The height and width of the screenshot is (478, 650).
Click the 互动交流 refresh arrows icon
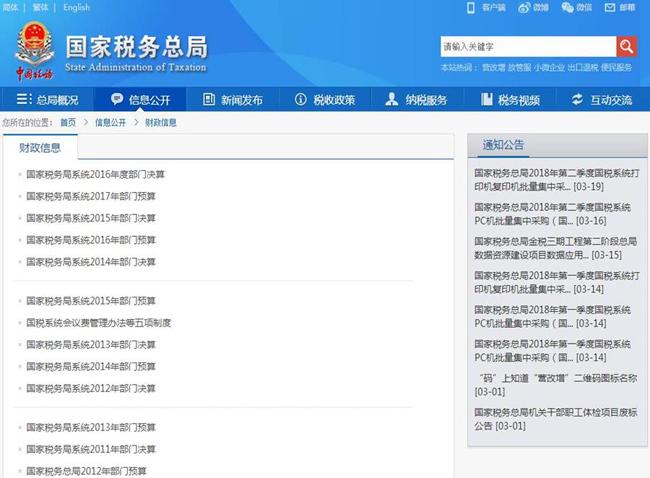[x=577, y=99]
